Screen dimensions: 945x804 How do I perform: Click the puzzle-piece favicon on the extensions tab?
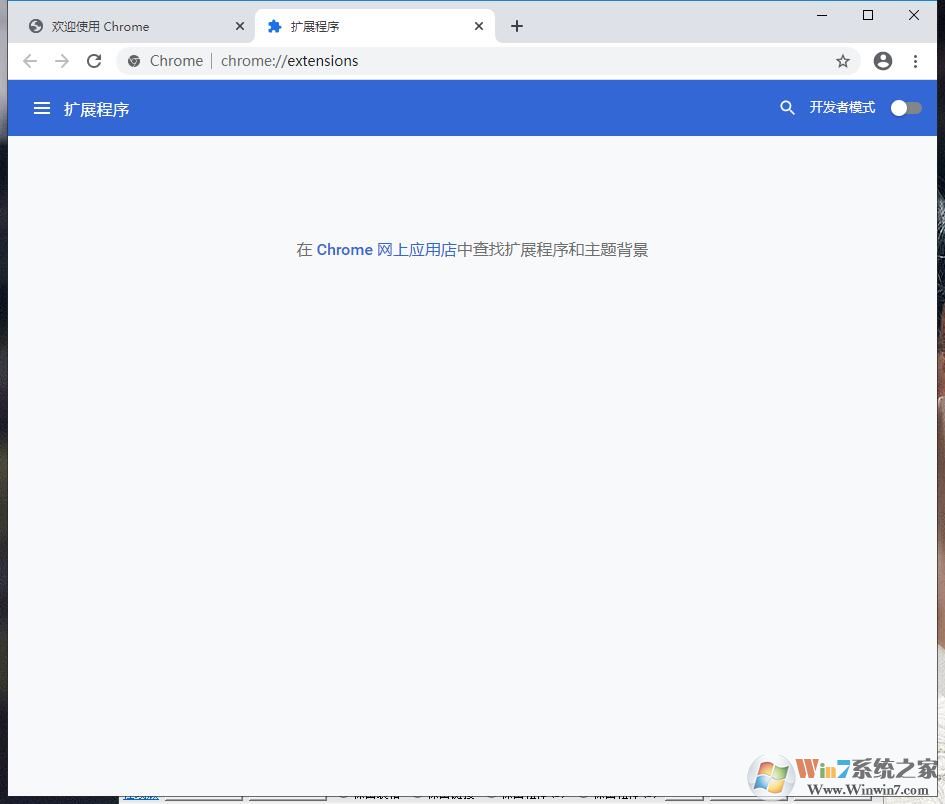tap(274, 26)
